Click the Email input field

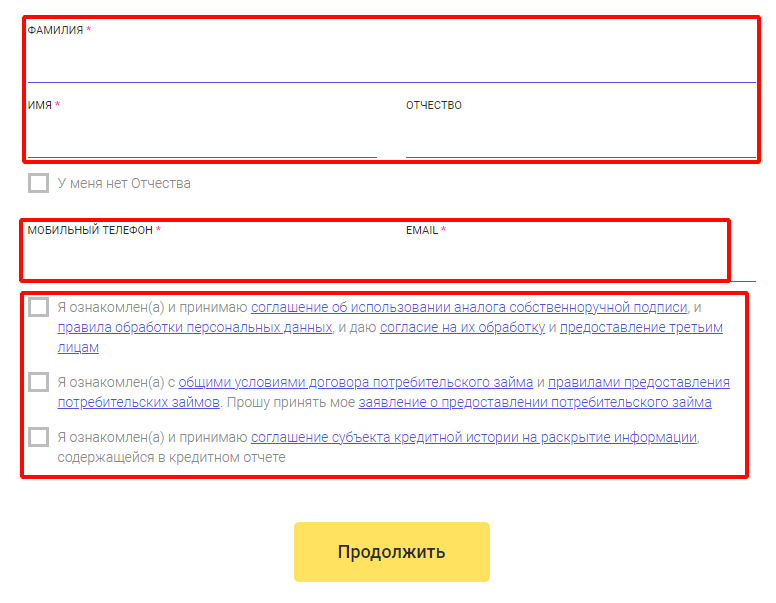click(581, 261)
